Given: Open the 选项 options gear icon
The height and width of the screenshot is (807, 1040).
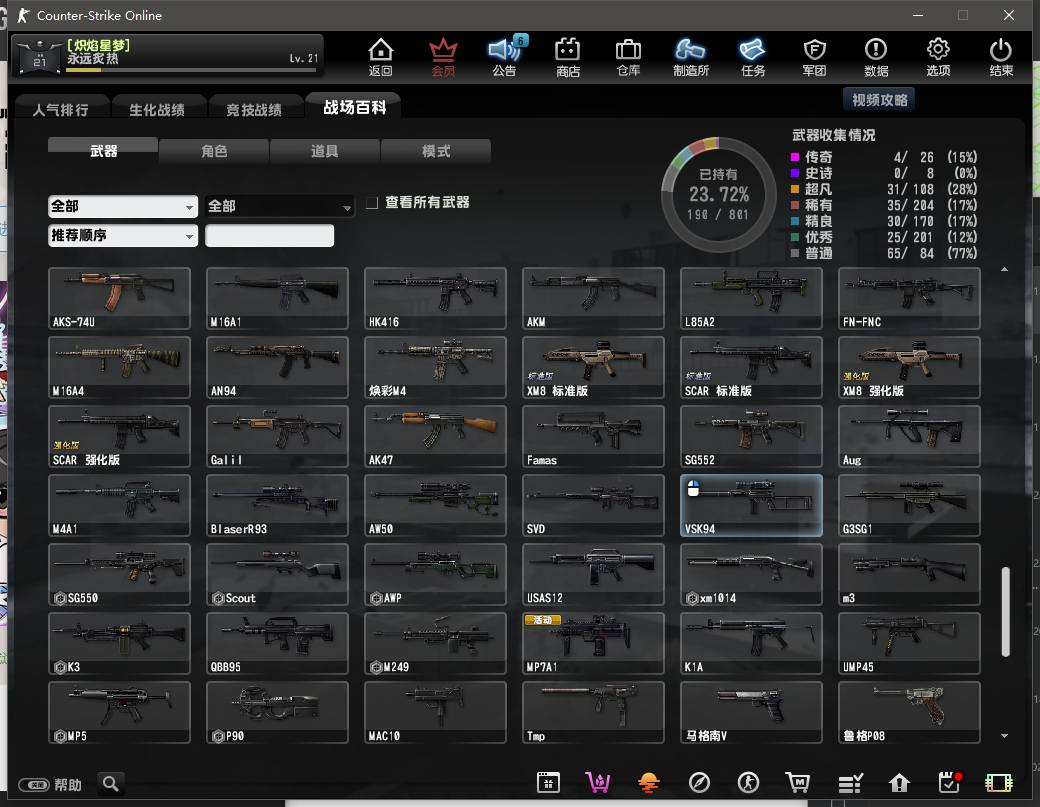Looking at the screenshot, I should point(938,57).
